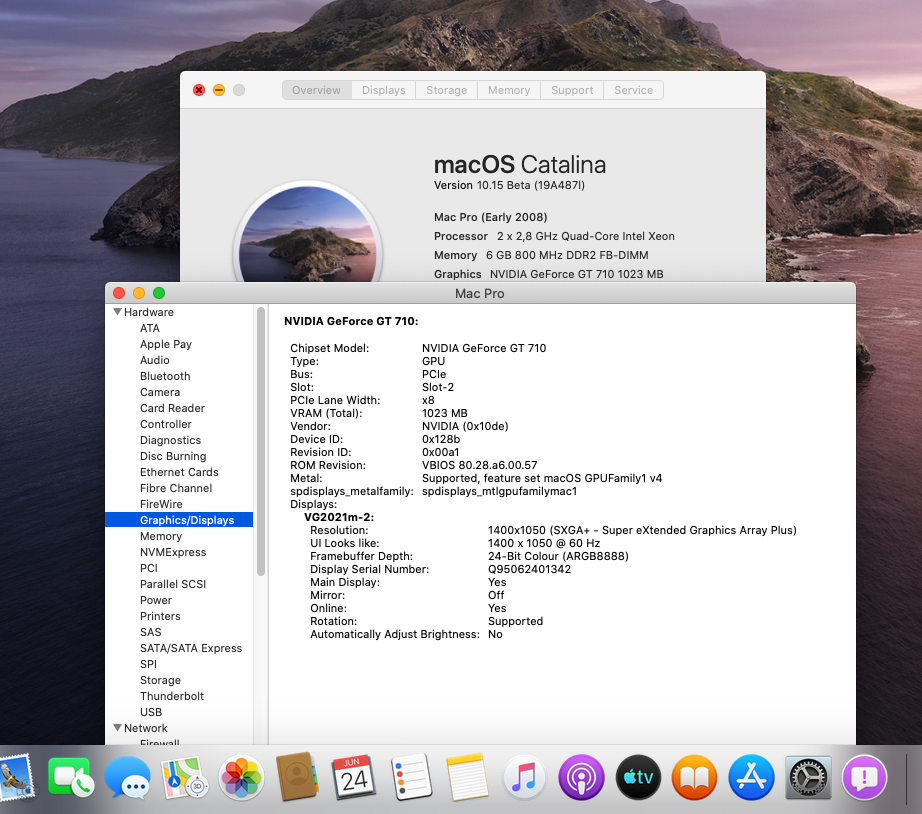Select Disc Burning in the sidebar
Viewport: 922px width, 814px height.
point(173,456)
